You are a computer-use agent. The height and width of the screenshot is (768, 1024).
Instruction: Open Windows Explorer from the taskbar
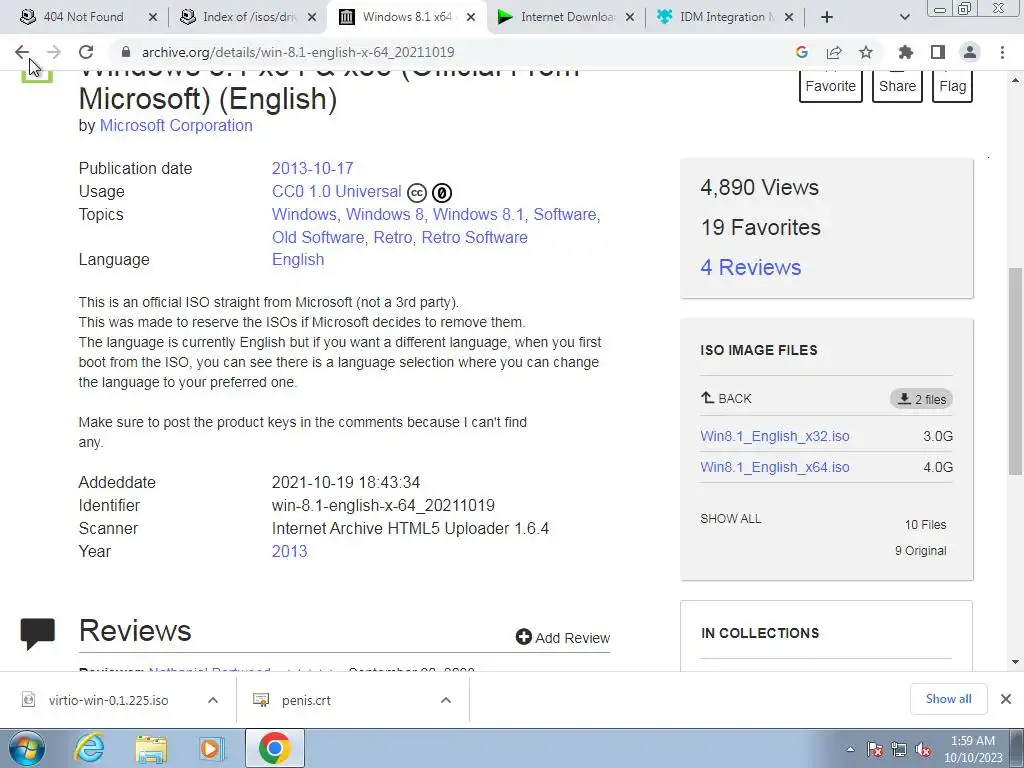coord(151,749)
